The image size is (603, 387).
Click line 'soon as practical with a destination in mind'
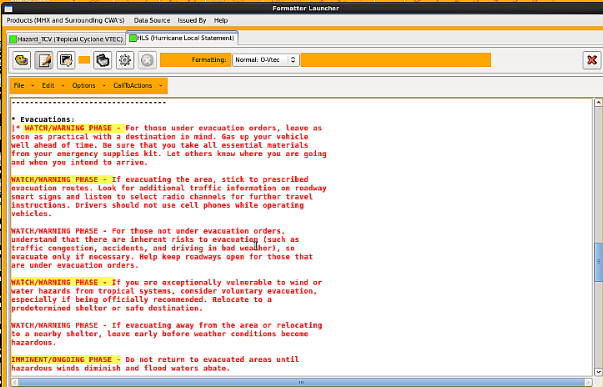tap(160, 137)
